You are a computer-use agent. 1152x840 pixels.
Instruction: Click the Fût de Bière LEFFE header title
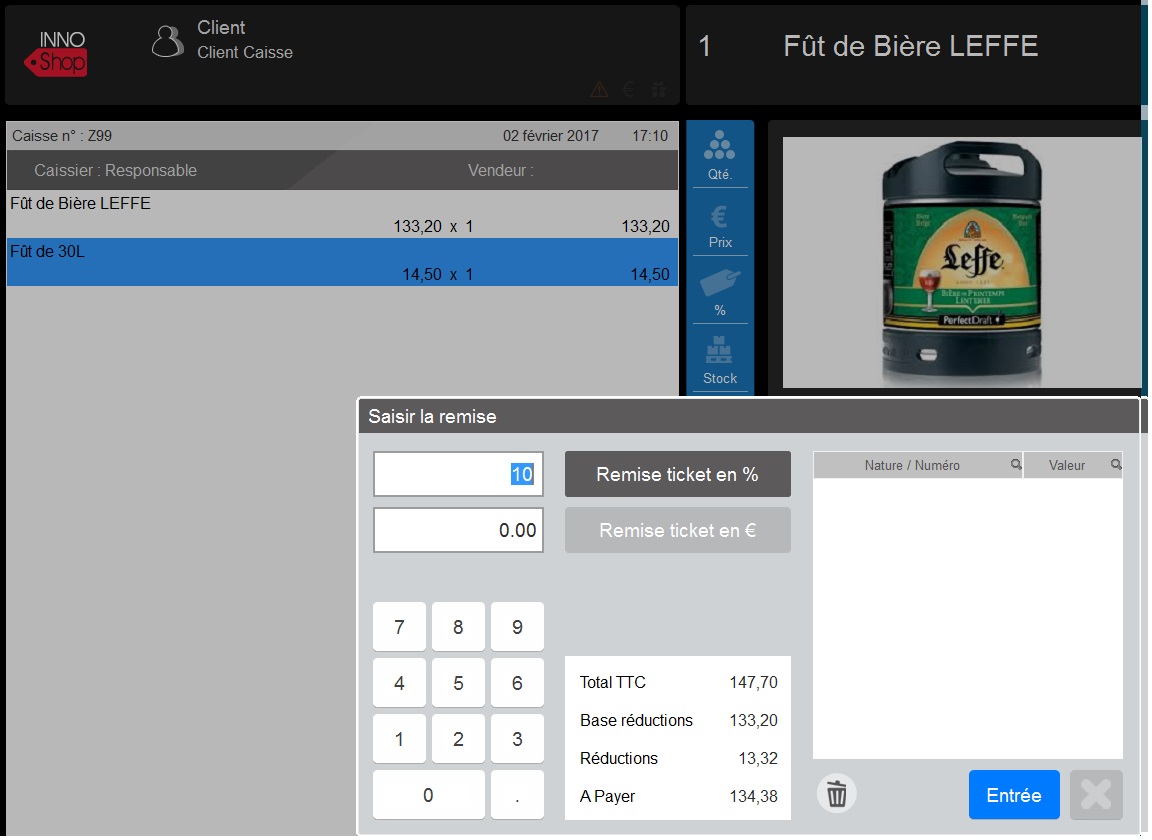tap(910, 46)
